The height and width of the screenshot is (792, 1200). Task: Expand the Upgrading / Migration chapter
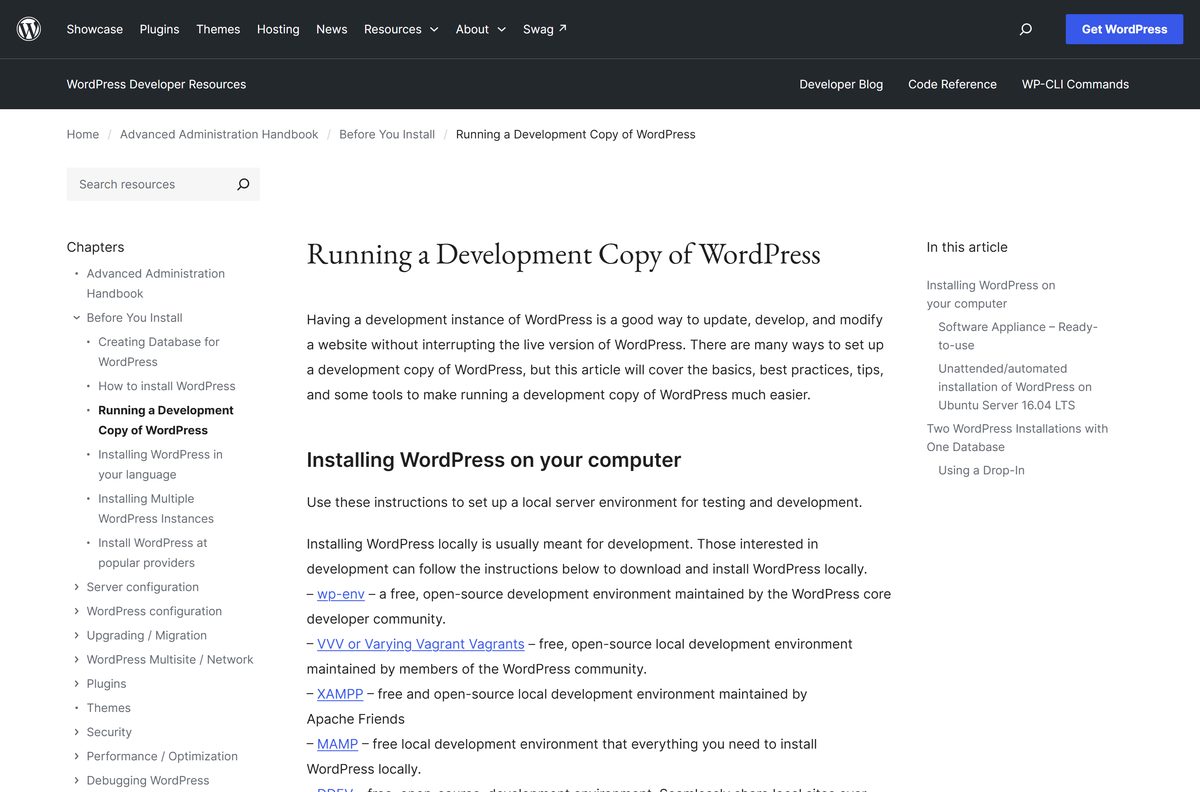(x=77, y=635)
